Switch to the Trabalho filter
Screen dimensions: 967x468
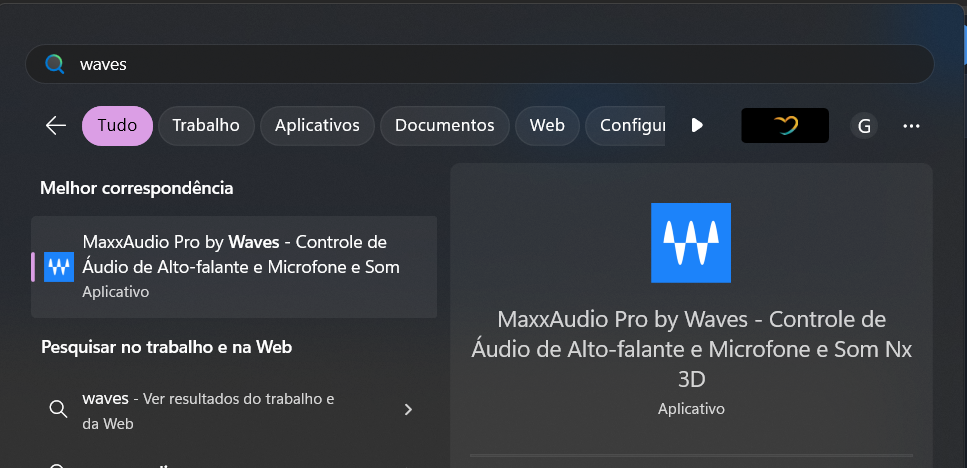click(206, 125)
